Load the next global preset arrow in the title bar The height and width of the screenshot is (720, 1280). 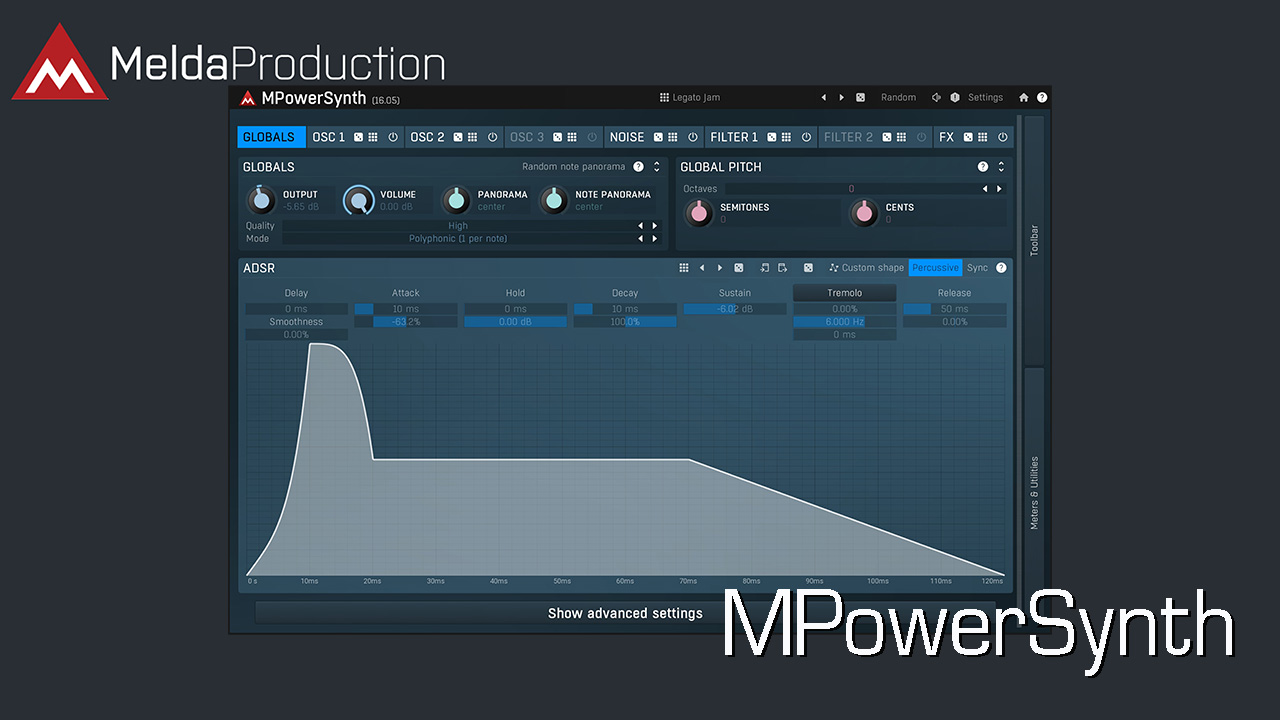pyautogui.click(x=841, y=98)
